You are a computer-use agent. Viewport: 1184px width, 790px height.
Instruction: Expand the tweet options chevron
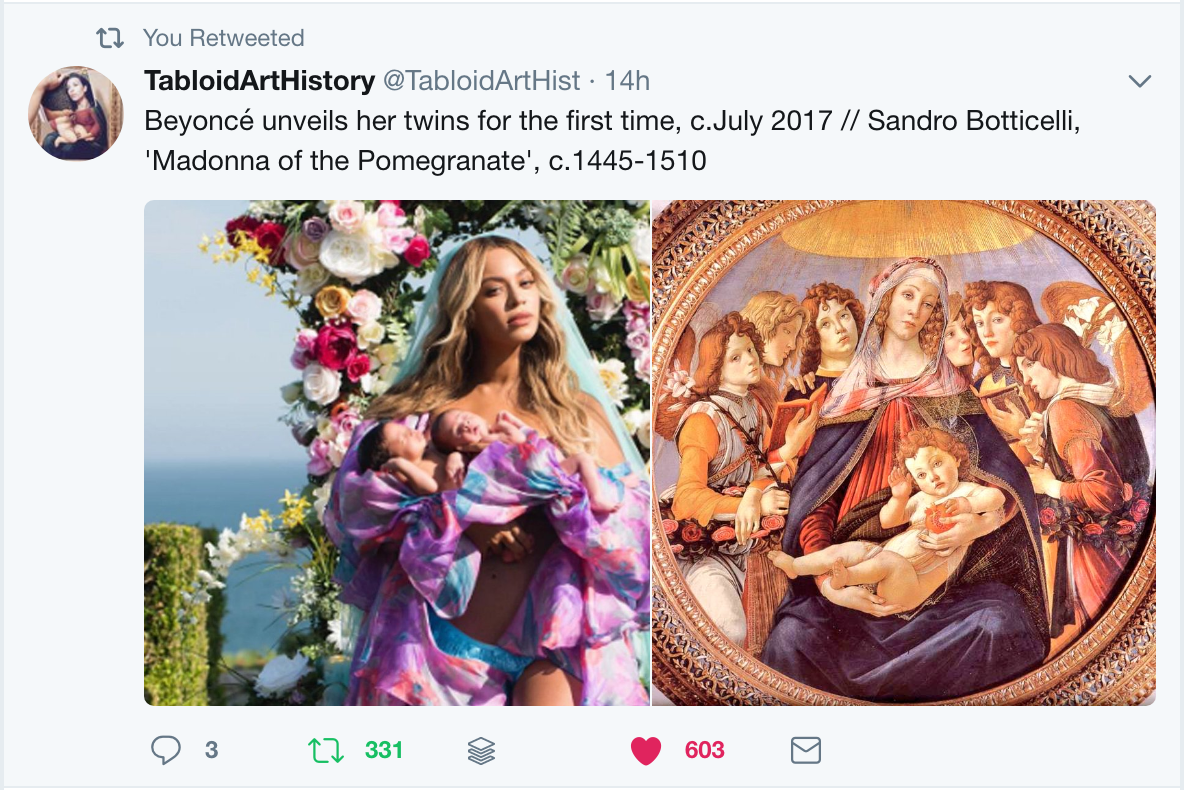pyautogui.click(x=1139, y=81)
